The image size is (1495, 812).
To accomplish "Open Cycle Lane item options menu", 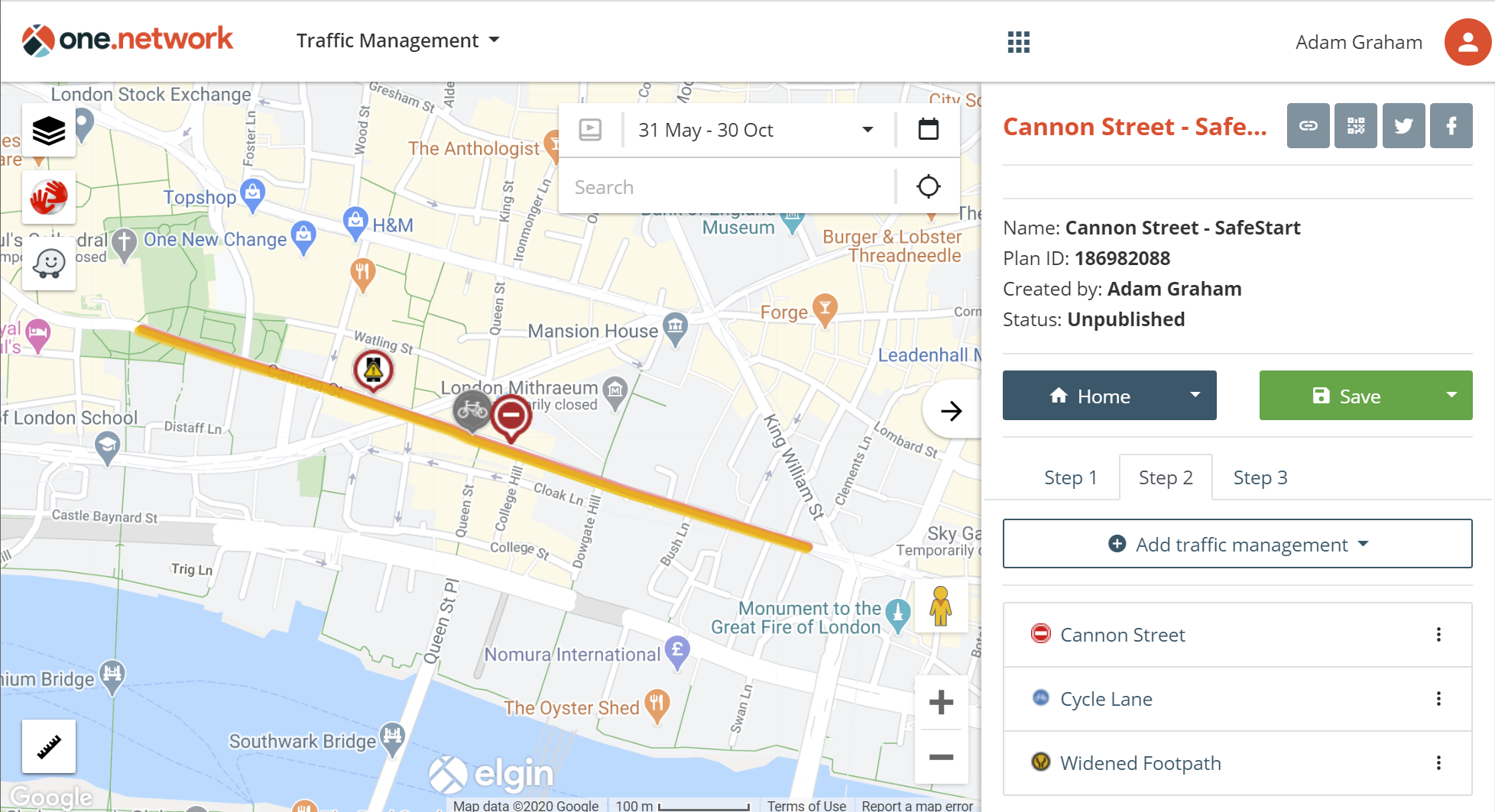I will tap(1438, 699).
